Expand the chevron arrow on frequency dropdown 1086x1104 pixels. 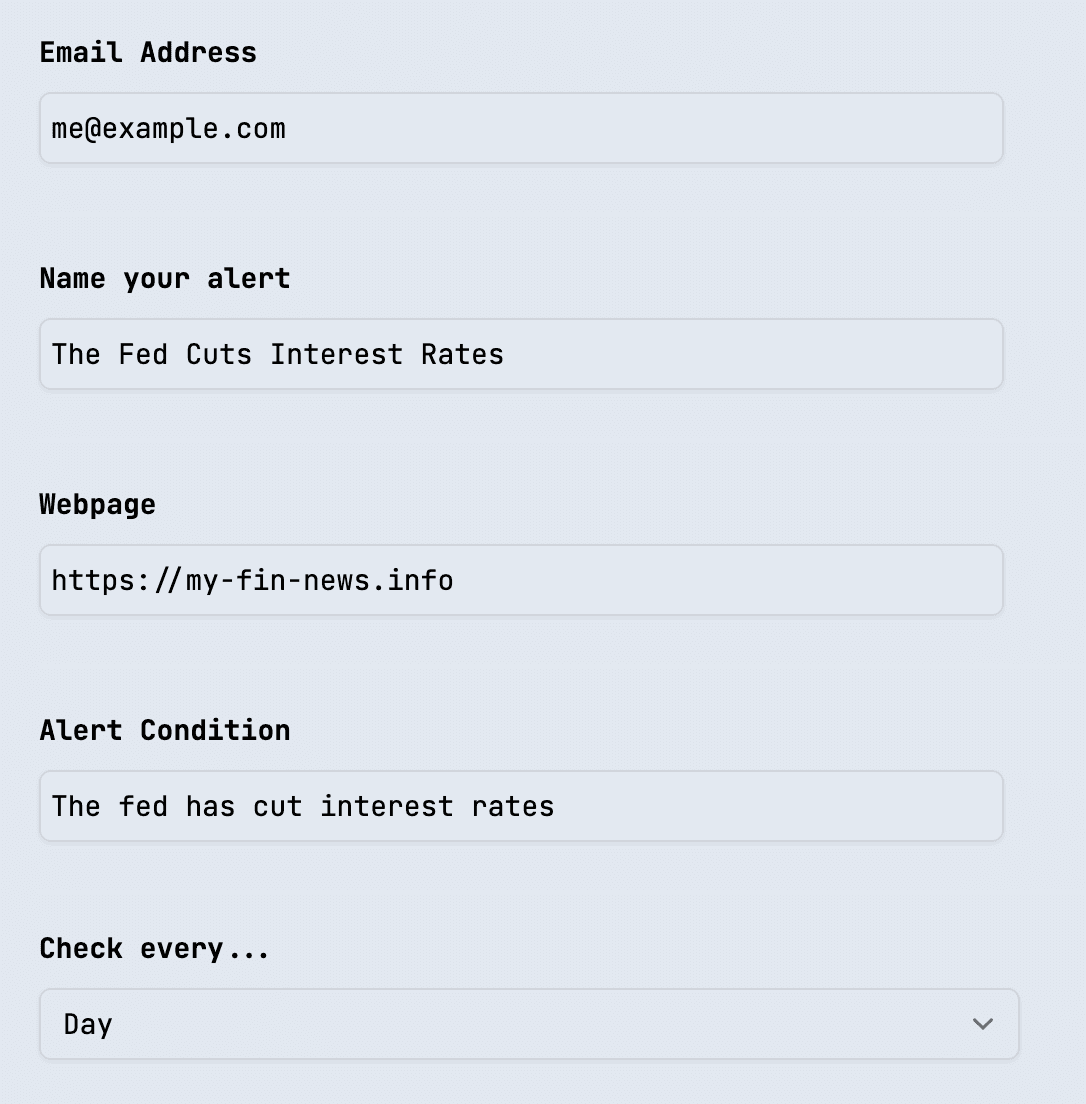pos(982,1024)
